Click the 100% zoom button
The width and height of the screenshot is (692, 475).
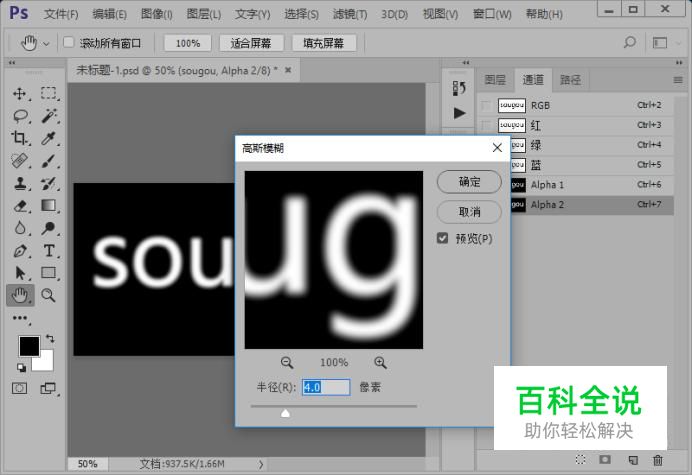pyautogui.click(x=188, y=43)
